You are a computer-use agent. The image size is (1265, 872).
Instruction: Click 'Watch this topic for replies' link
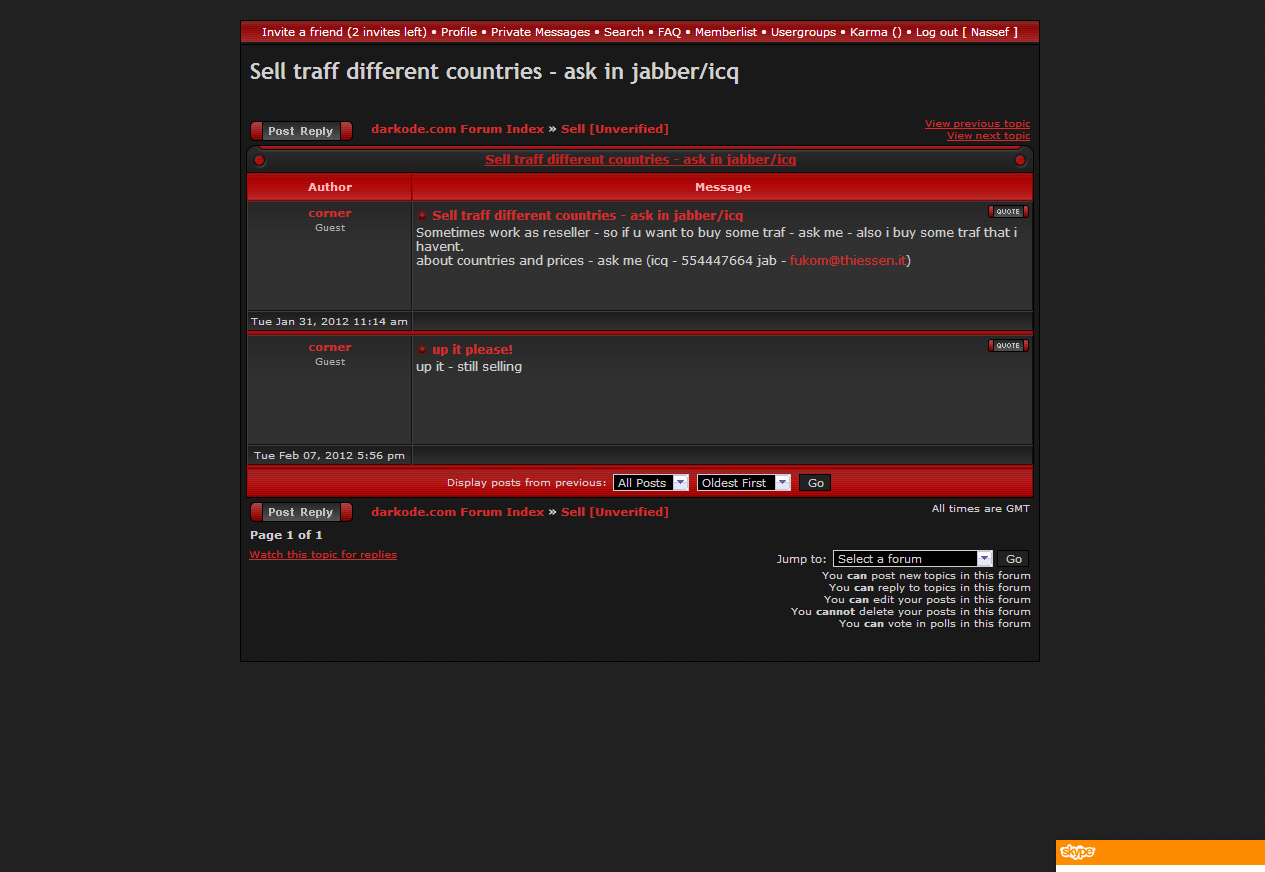[x=323, y=555]
